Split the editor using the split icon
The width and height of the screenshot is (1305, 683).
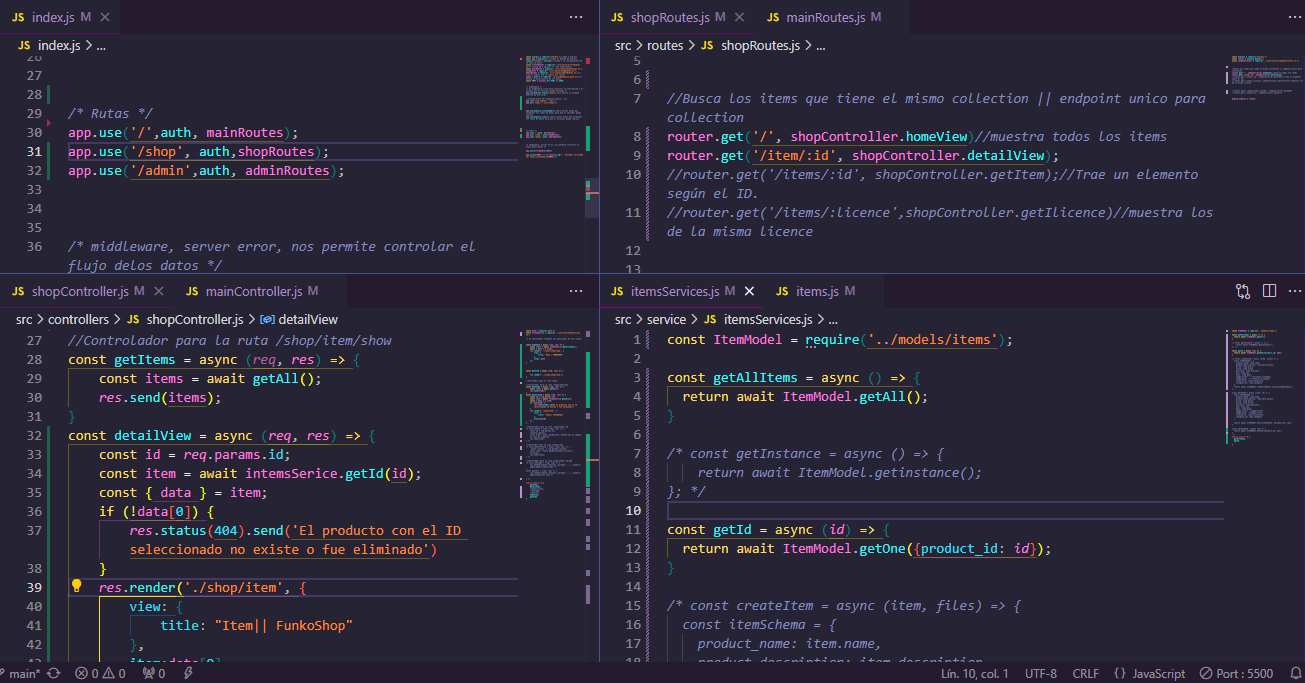[1269, 290]
